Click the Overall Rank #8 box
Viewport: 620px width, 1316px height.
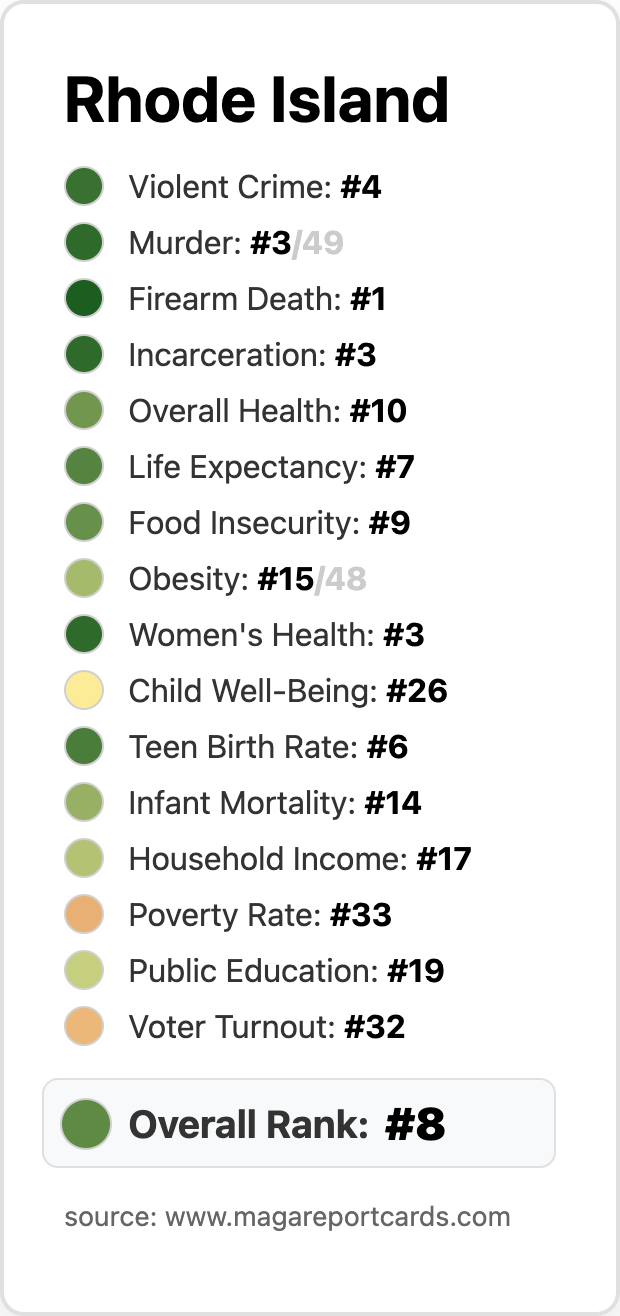pyautogui.click(x=299, y=1123)
